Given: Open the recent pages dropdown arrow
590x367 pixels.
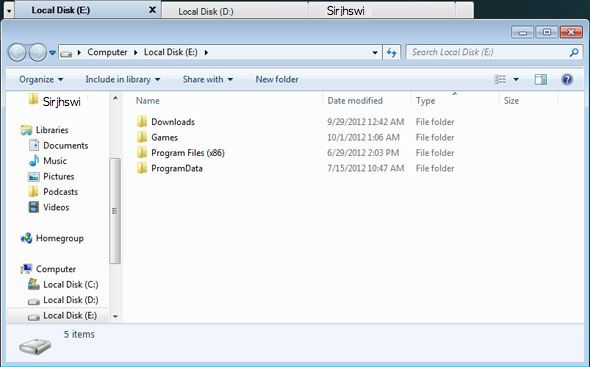Looking at the screenshot, I should pyautogui.click(x=53, y=53).
